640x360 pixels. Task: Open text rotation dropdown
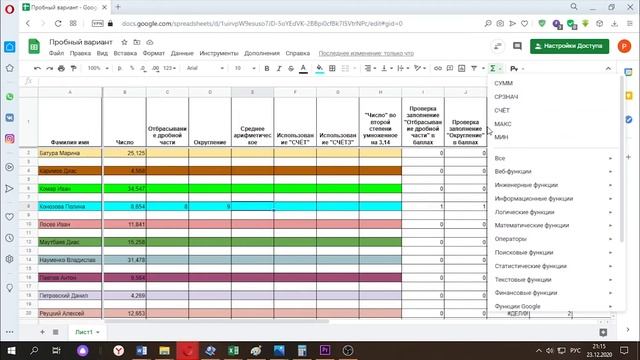[420, 68]
